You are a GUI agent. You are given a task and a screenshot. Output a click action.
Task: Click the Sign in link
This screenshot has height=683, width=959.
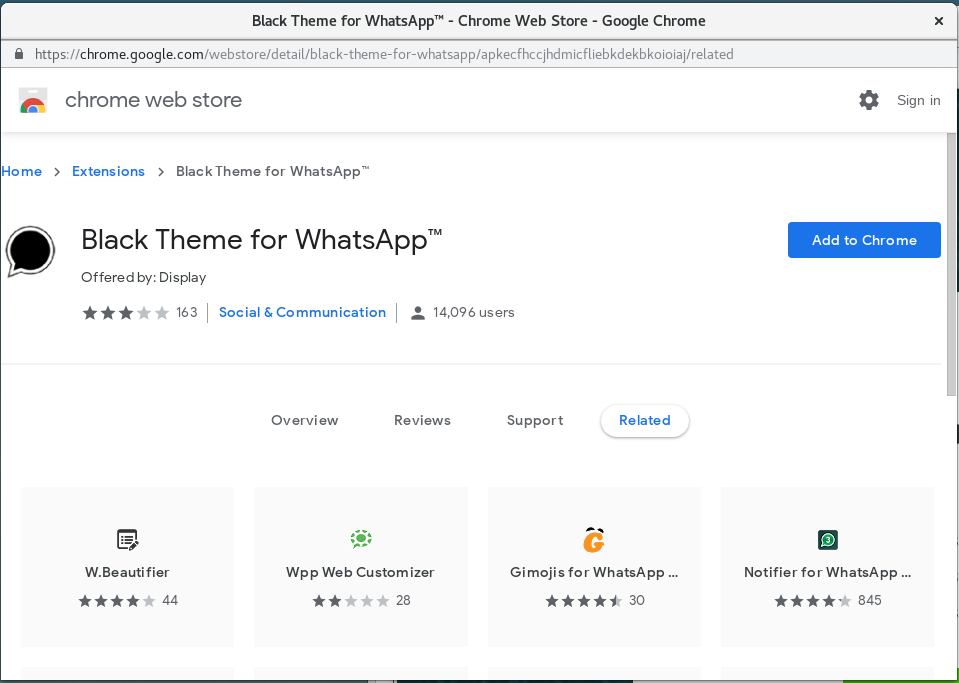coord(918,100)
